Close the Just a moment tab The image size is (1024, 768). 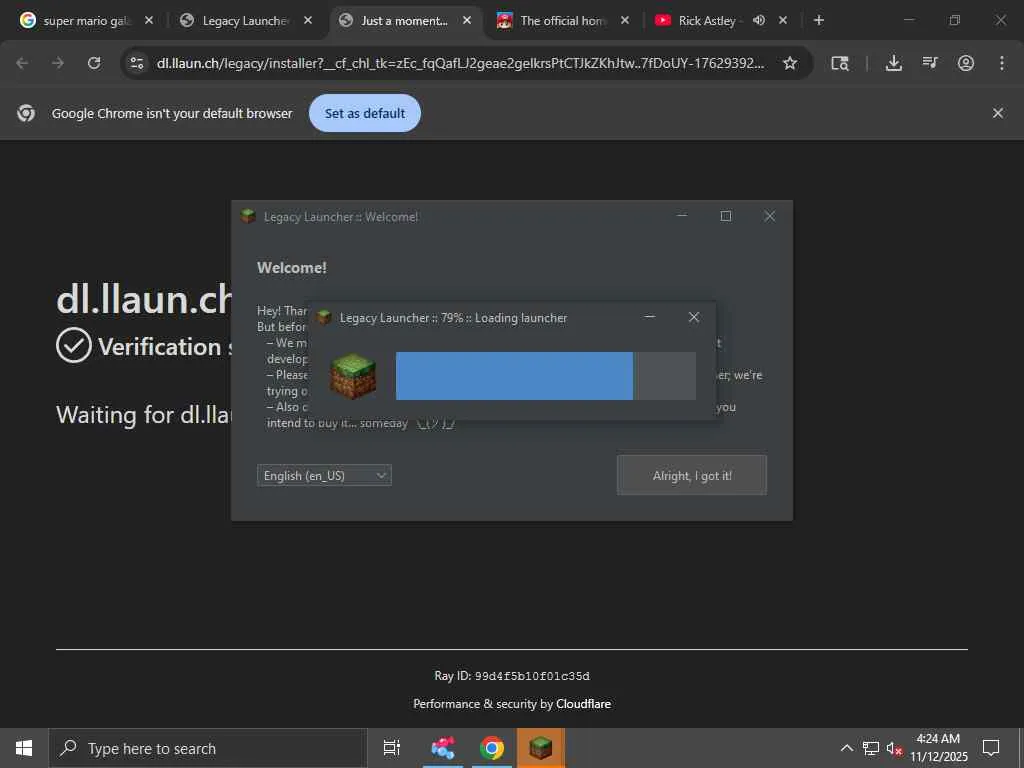tap(467, 20)
